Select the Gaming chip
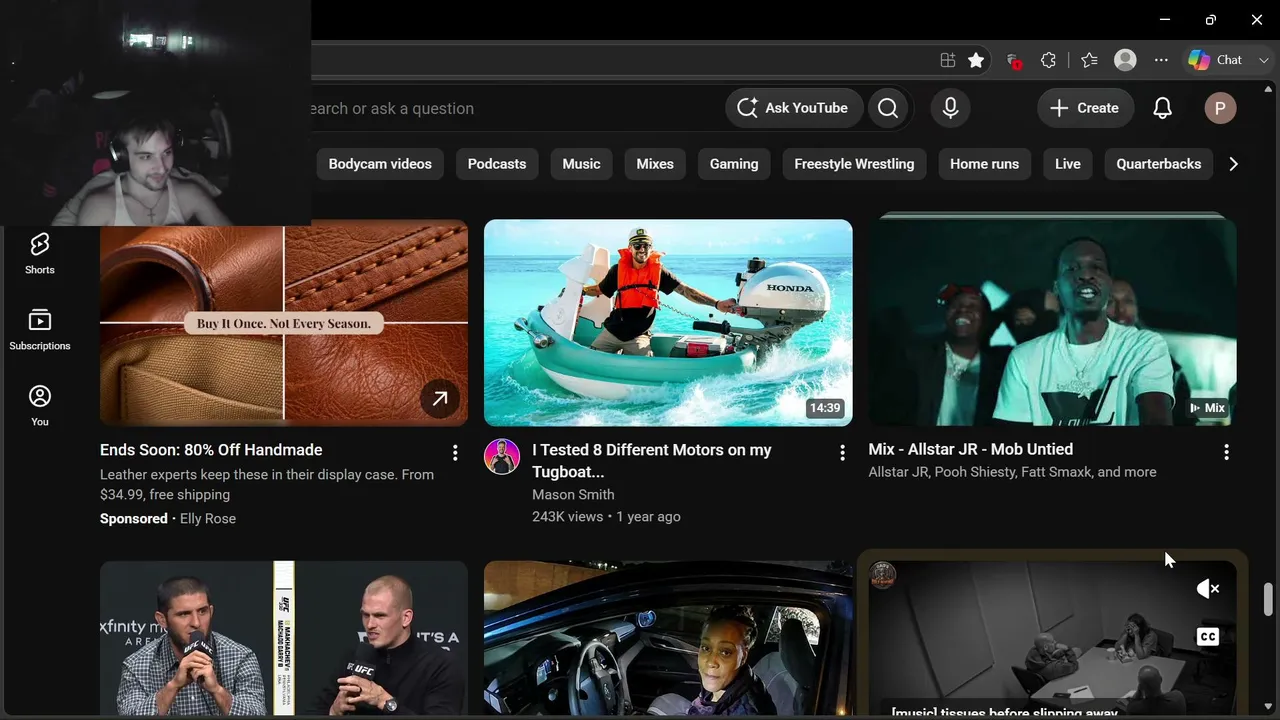Image resolution: width=1280 pixels, height=720 pixels. [x=734, y=164]
